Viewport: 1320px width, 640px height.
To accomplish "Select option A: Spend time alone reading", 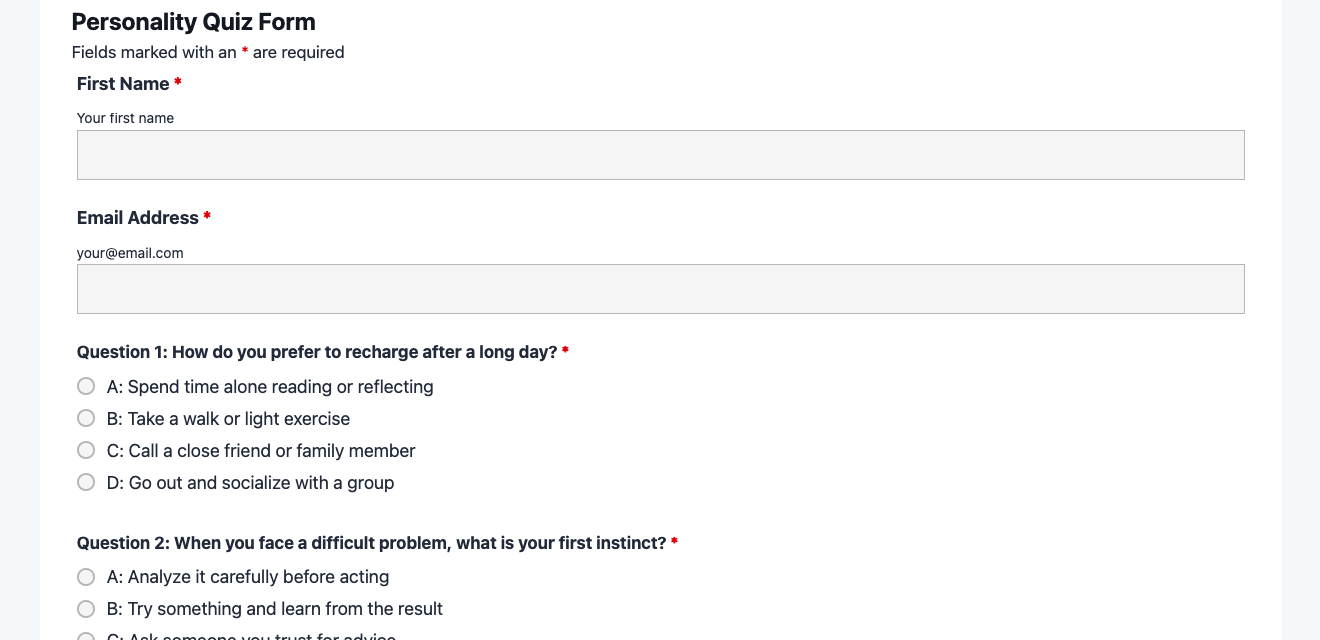I will (x=86, y=386).
